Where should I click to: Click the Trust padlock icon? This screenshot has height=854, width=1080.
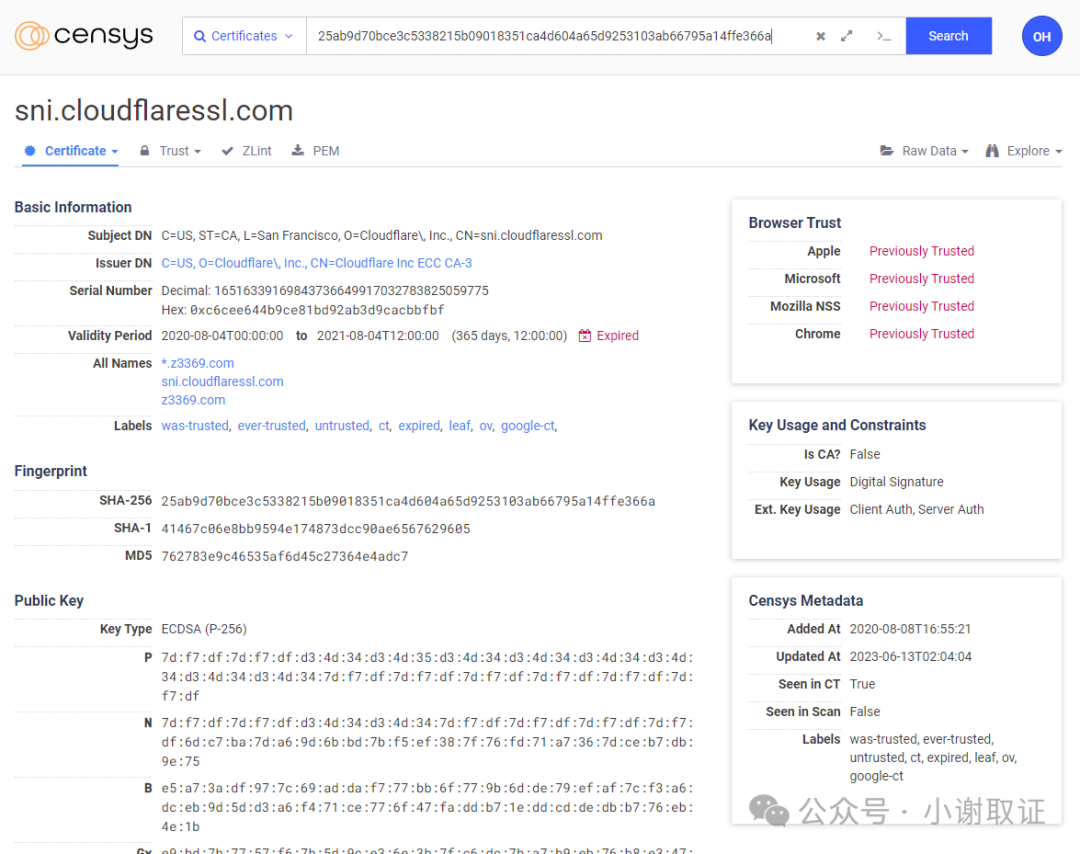145,150
